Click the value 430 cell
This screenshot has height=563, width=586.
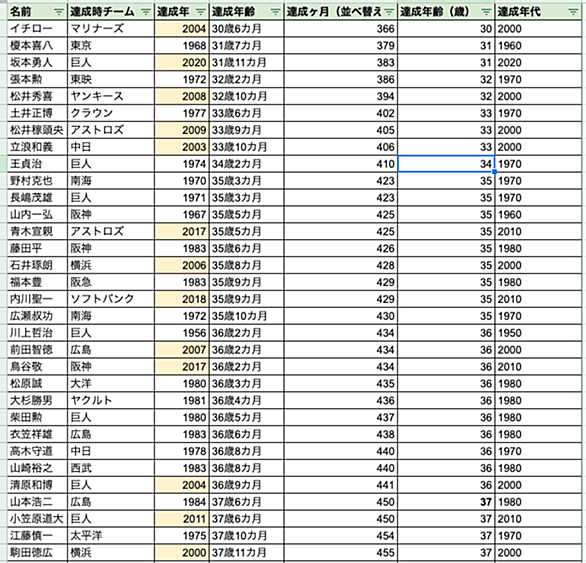tap(341, 316)
